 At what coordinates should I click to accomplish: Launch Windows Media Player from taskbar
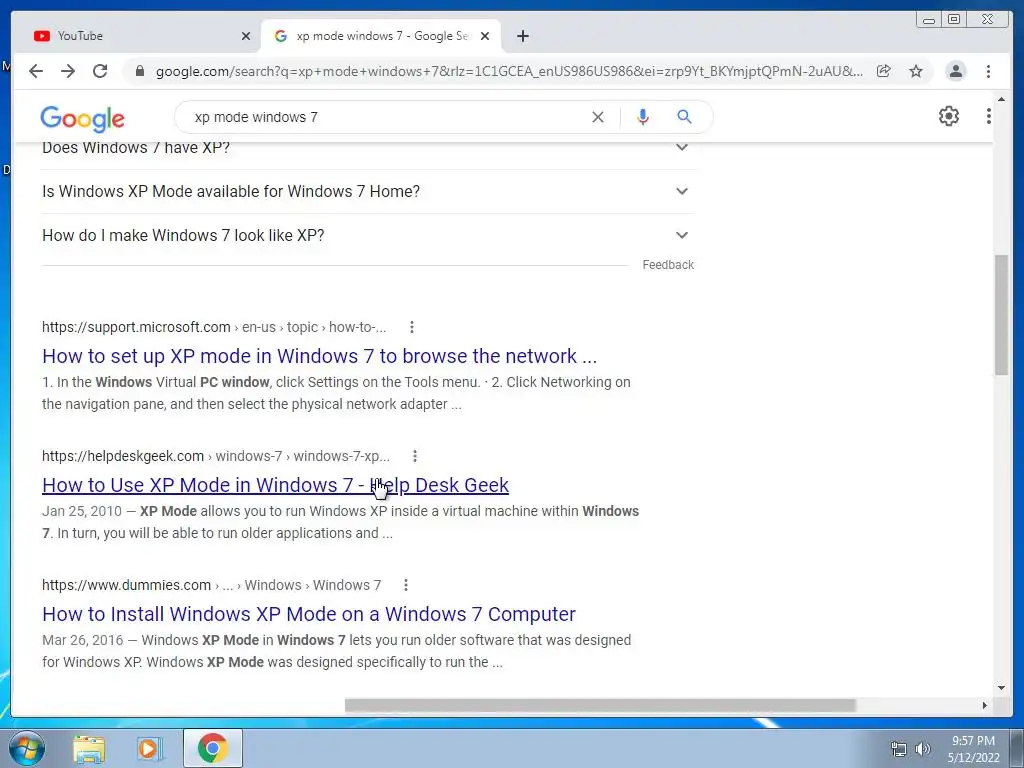(150, 748)
